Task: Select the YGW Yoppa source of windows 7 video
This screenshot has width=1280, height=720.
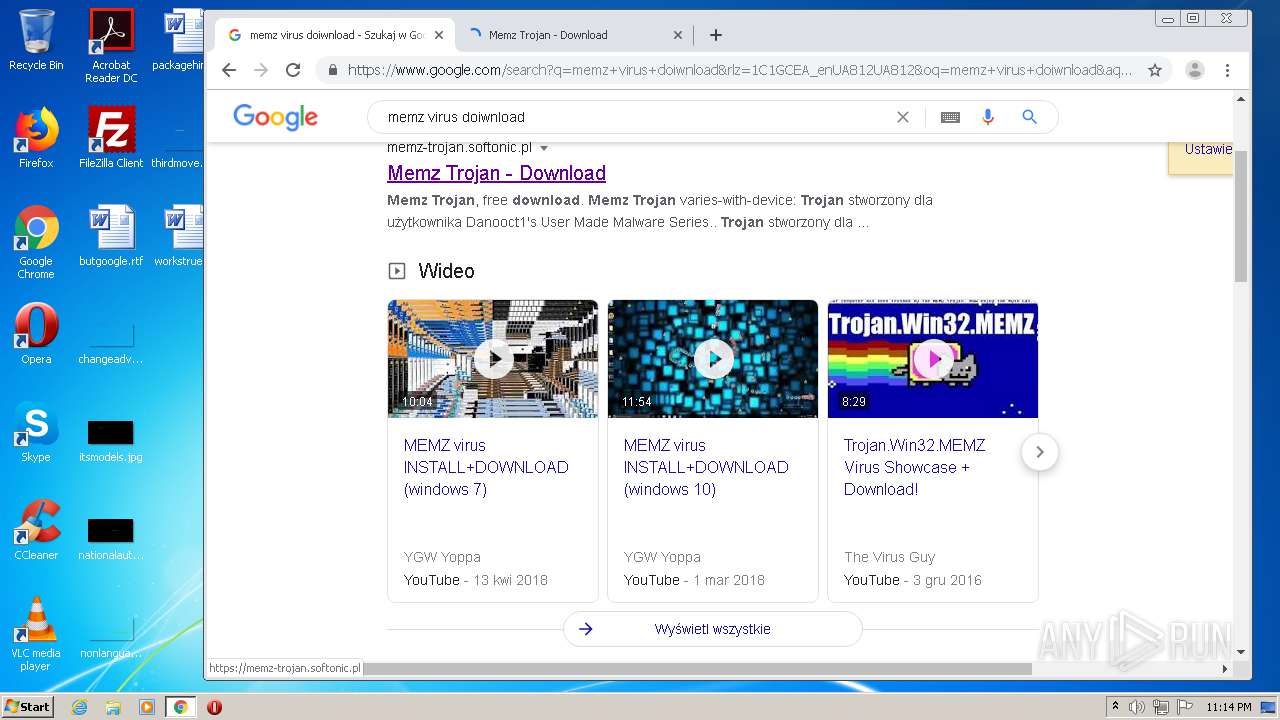Action: [442, 557]
